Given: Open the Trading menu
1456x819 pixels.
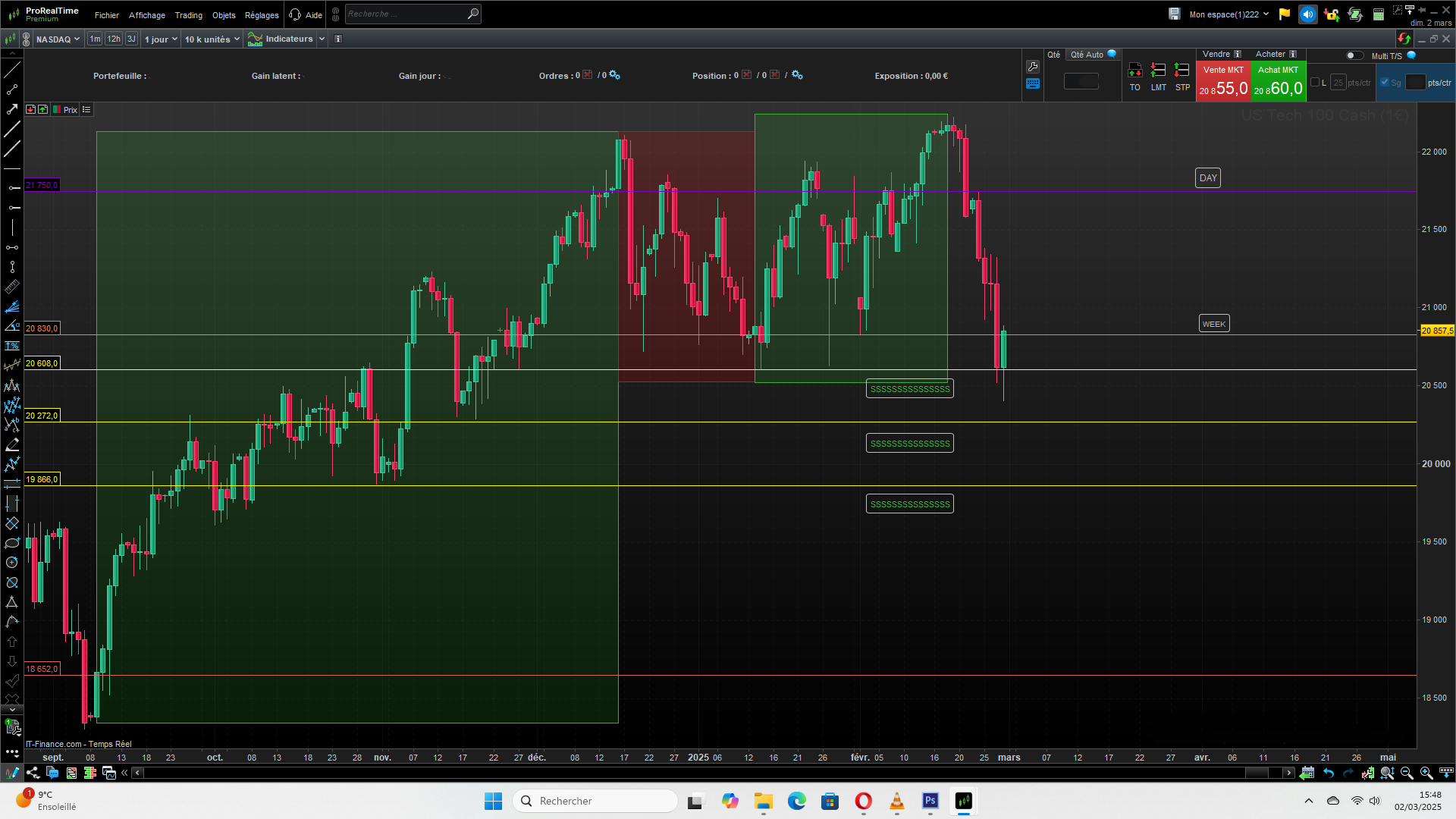Looking at the screenshot, I should [188, 15].
